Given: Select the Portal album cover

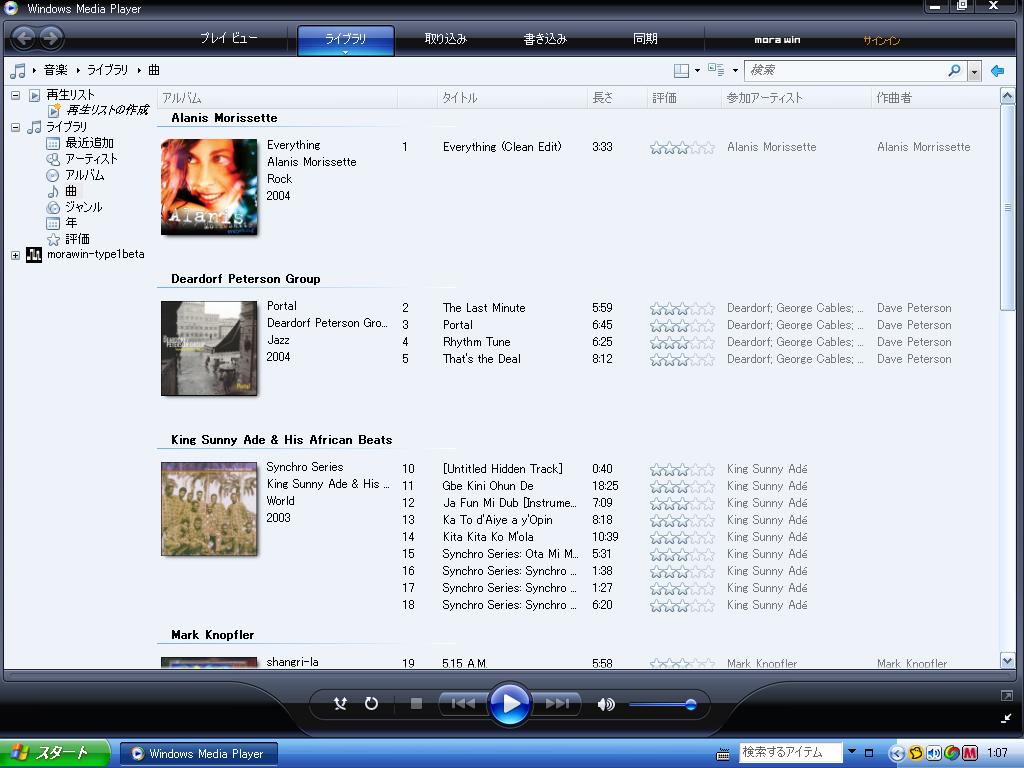Looking at the screenshot, I should pos(209,348).
